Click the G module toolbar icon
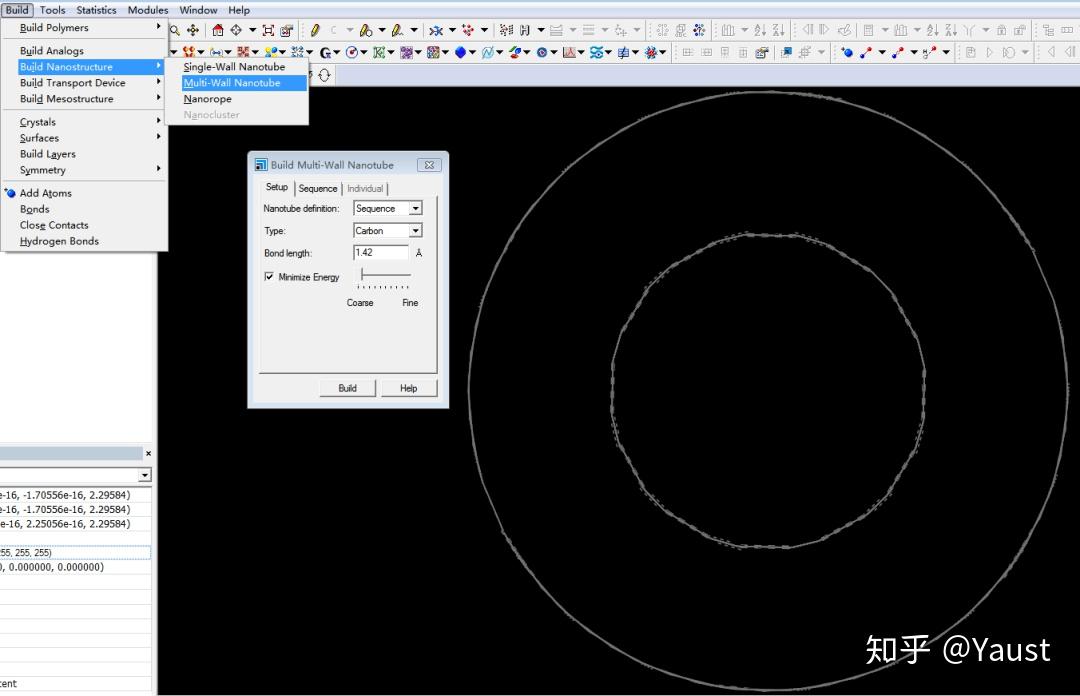 325,52
